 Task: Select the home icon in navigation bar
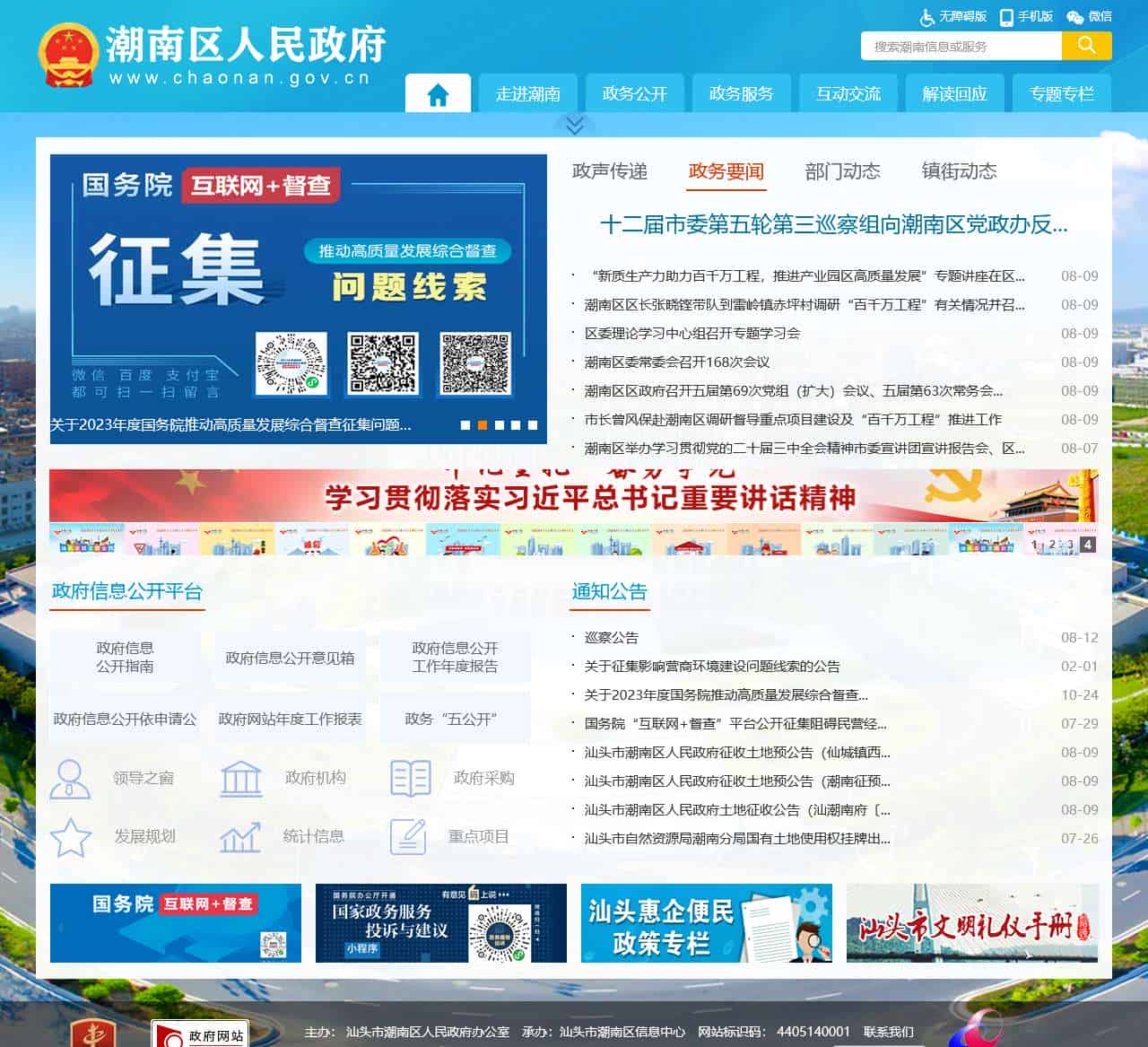point(438,92)
